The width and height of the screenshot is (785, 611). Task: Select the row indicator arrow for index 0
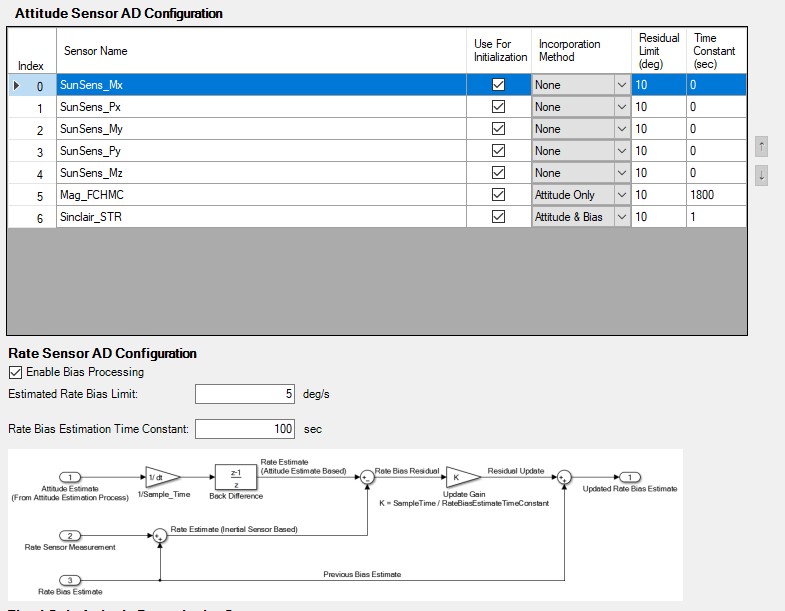(15, 85)
